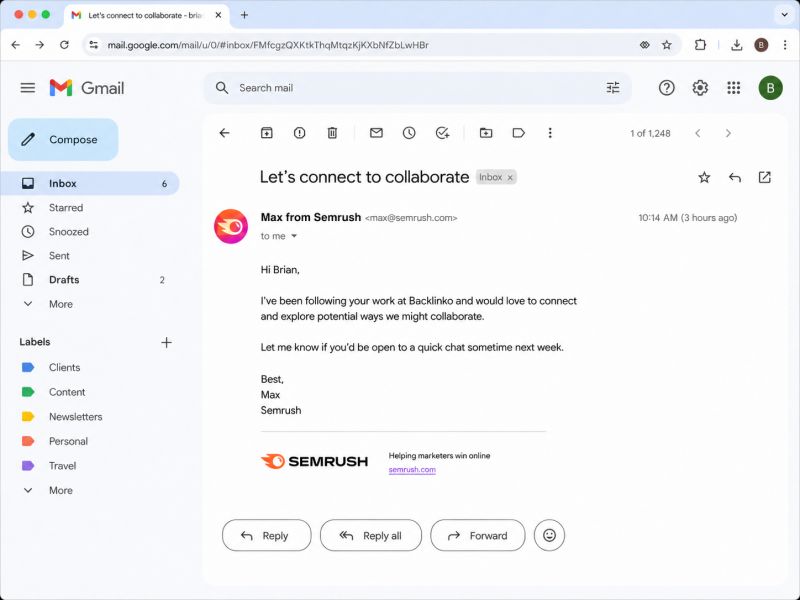Open tab search dropdown chevron
Image resolution: width=800 pixels, height=600 pixels.
pos(784,15)
